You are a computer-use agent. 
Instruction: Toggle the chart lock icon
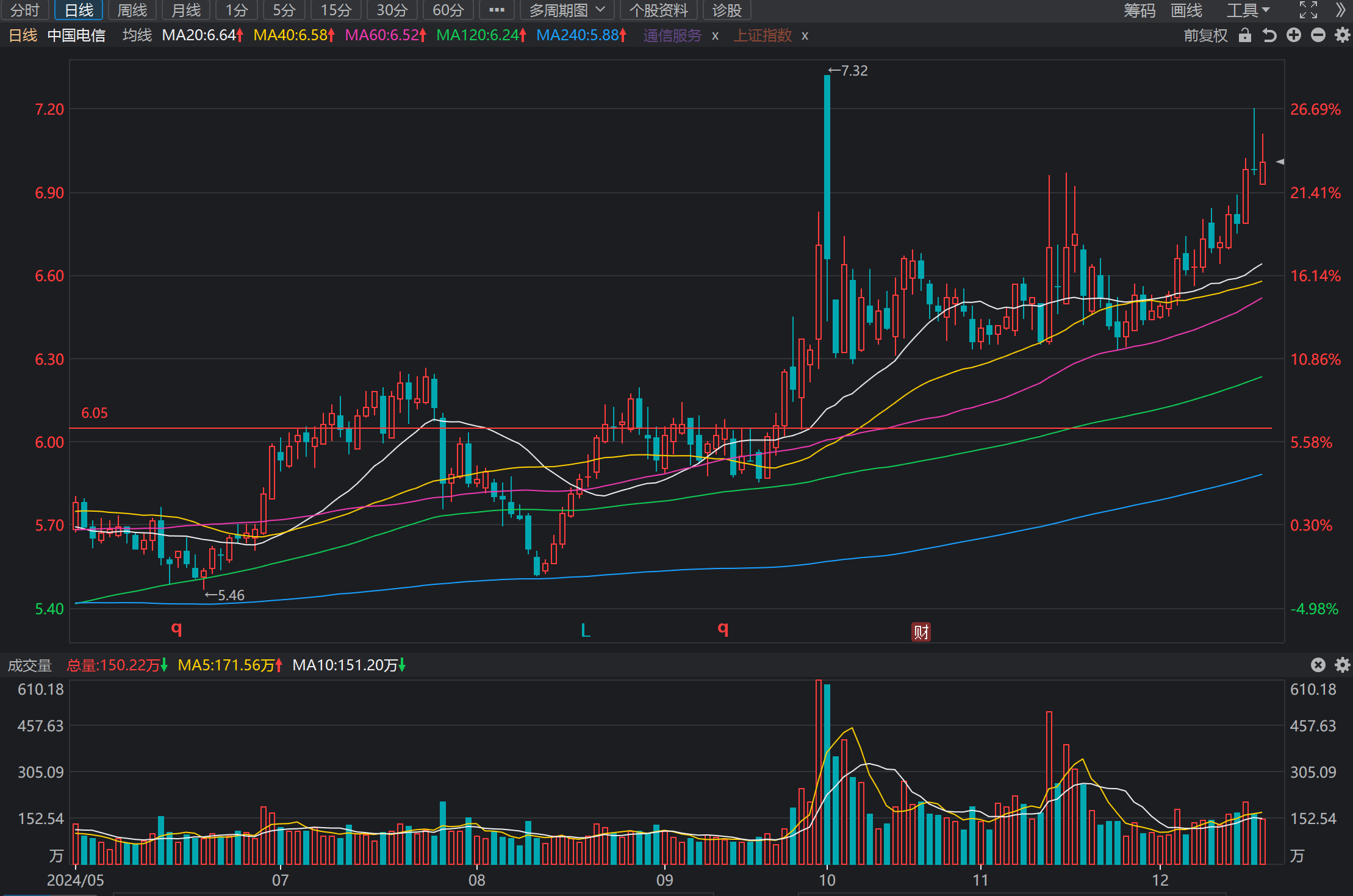pyautogui.click(x=1245, y=35)
